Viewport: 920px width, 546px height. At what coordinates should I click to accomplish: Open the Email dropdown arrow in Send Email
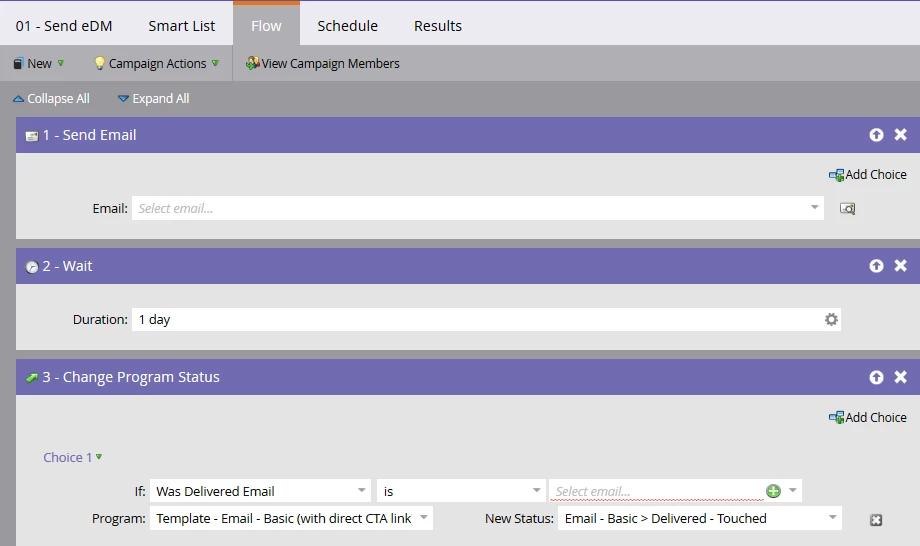point(814,208)
